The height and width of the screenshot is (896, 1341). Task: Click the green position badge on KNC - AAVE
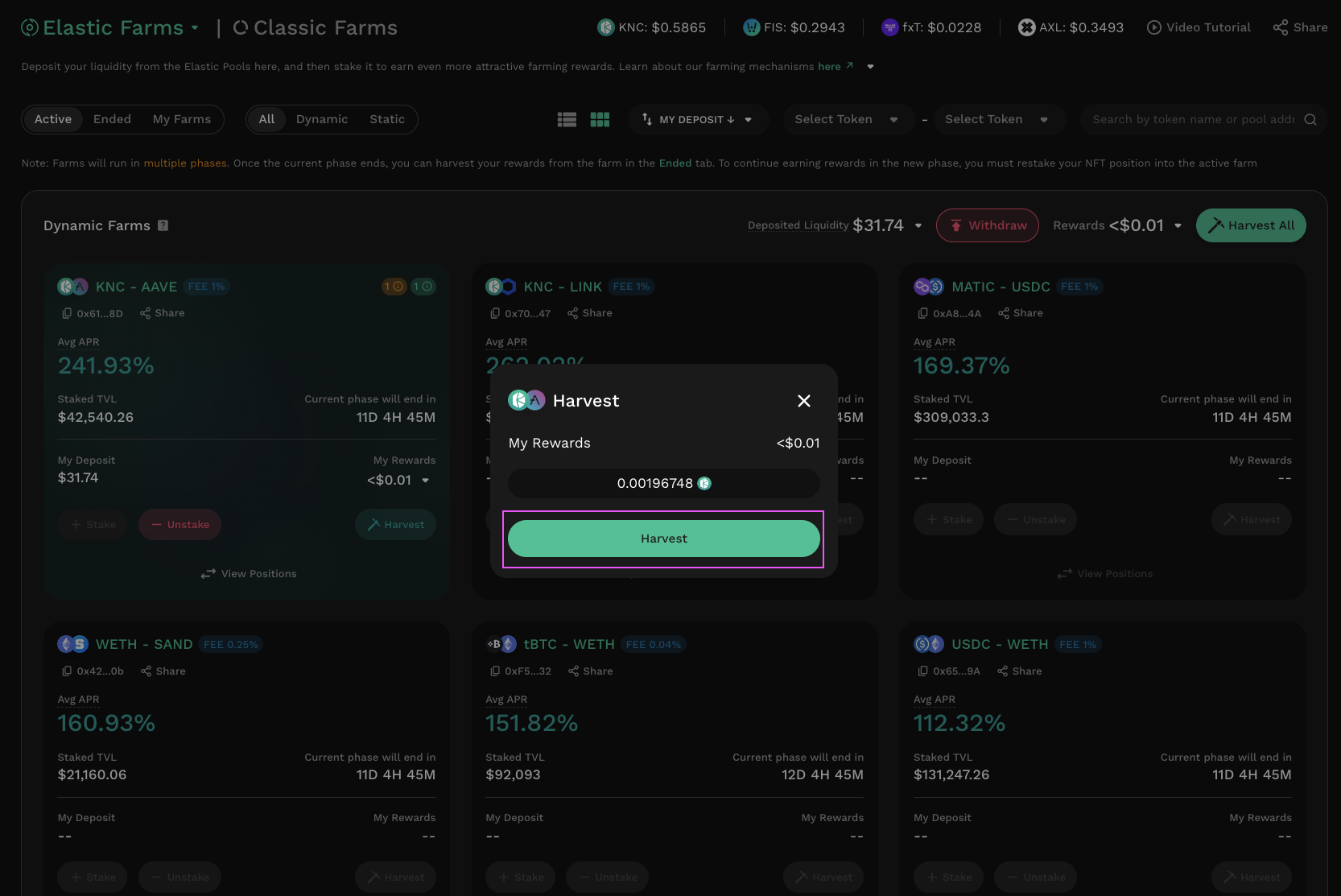click(x=423, y=287)
